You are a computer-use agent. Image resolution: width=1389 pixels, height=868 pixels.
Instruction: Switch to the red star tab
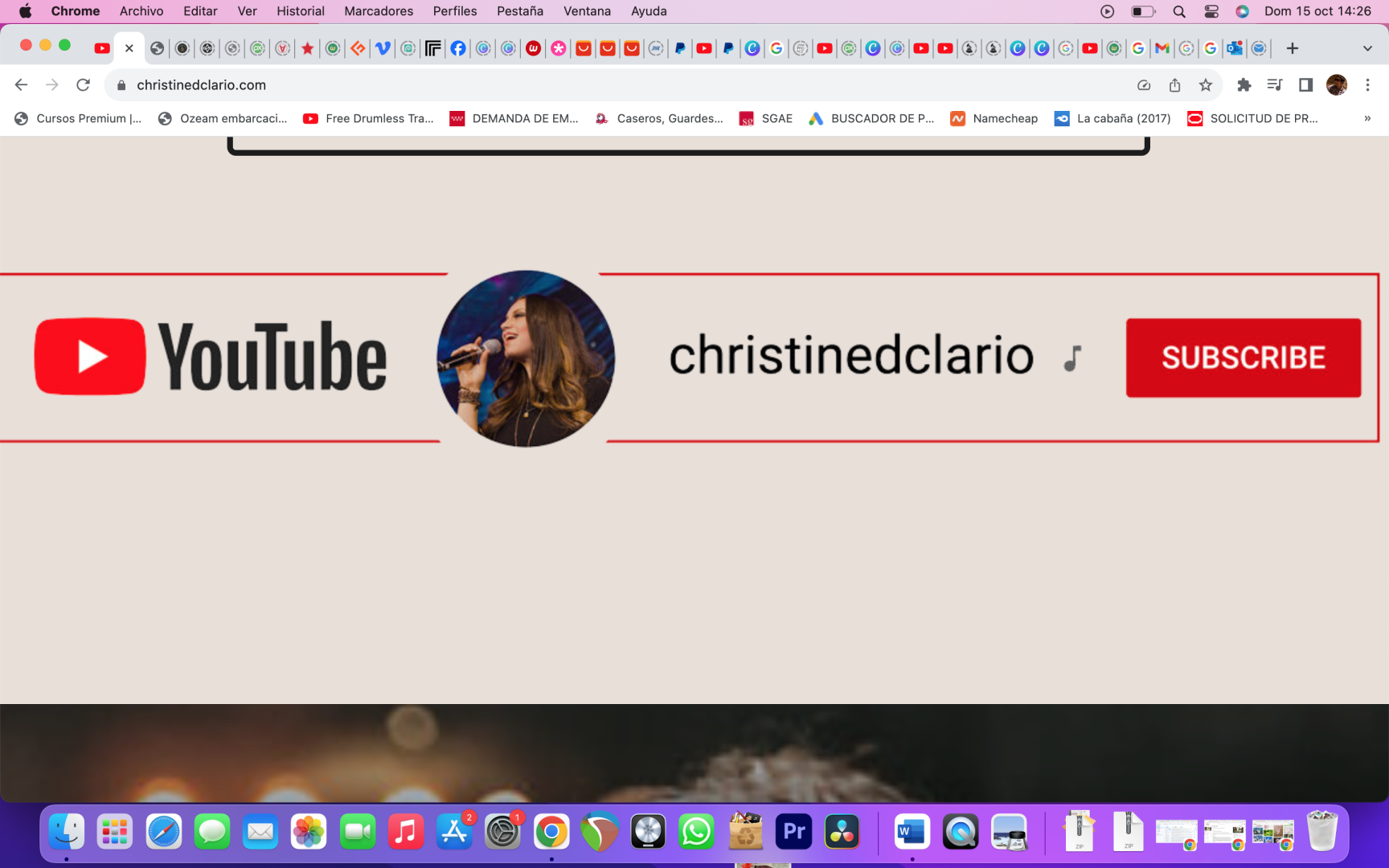pos(307,48)
